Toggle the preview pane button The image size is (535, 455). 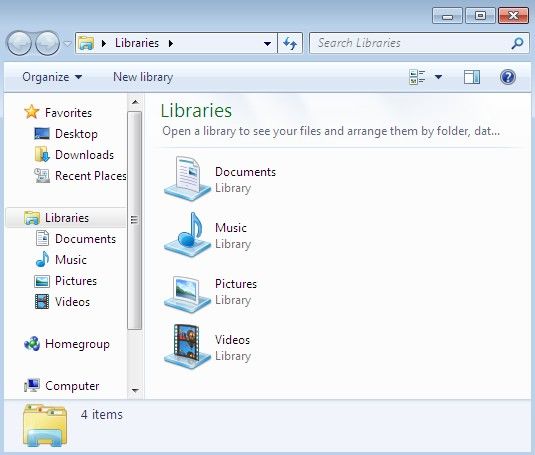[472, 77]
